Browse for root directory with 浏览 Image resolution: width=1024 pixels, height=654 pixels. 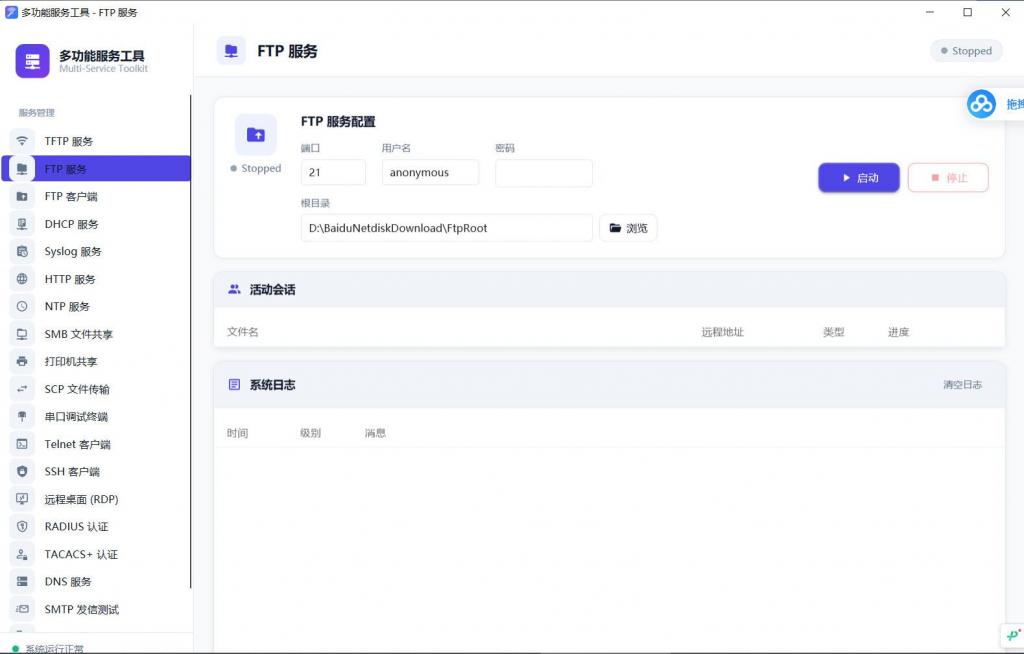628,228
